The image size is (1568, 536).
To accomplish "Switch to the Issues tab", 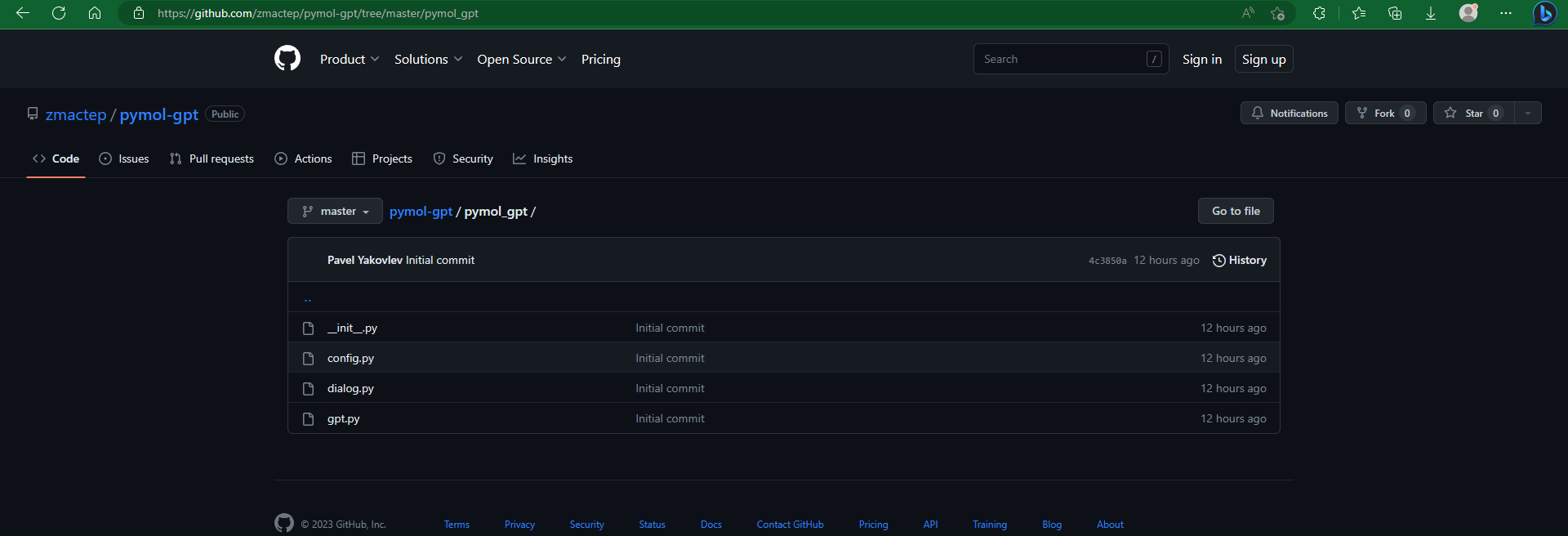I will [x=124, y=159].
